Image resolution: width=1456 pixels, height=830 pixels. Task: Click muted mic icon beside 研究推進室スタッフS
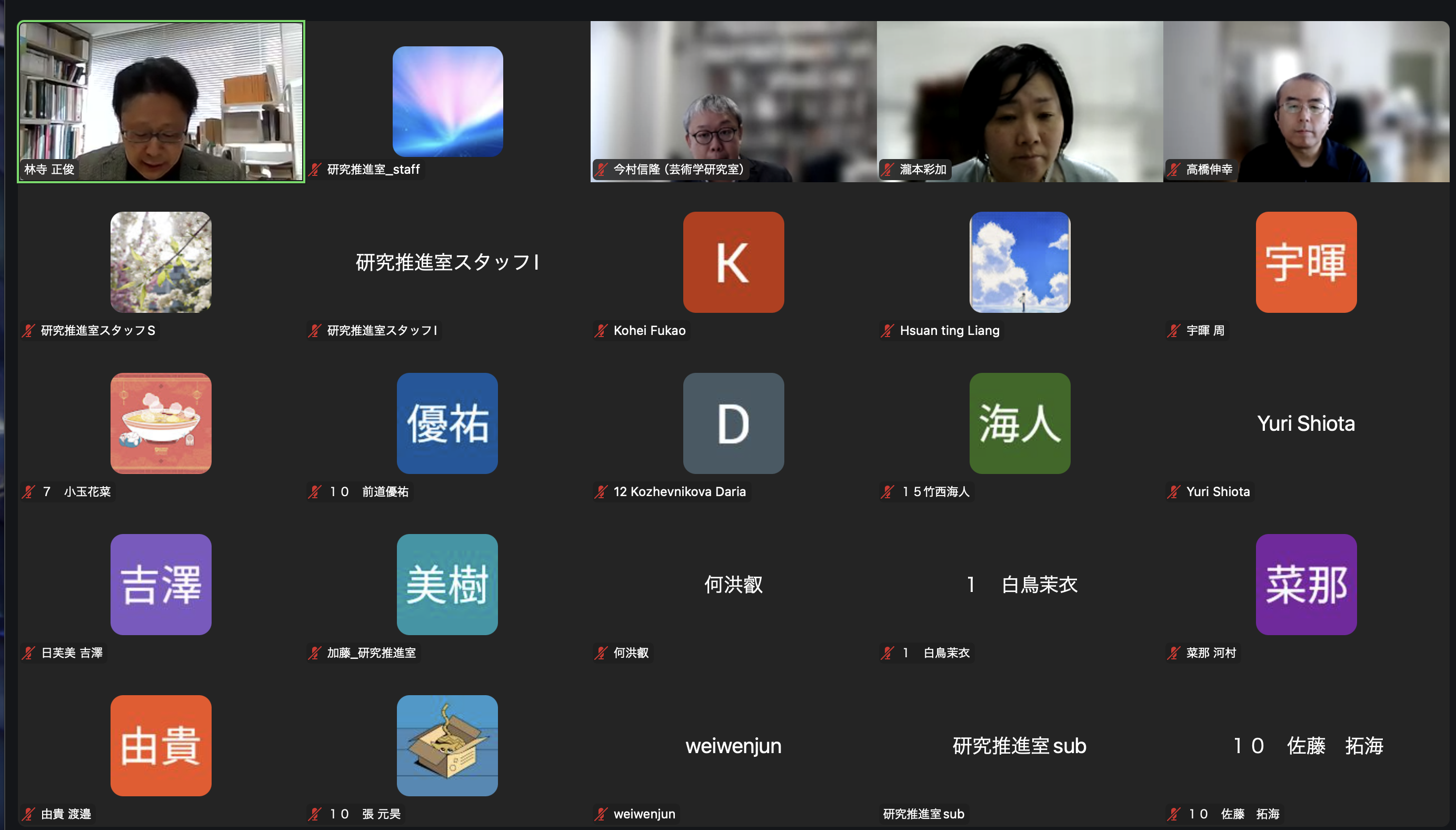pos(28,331)
